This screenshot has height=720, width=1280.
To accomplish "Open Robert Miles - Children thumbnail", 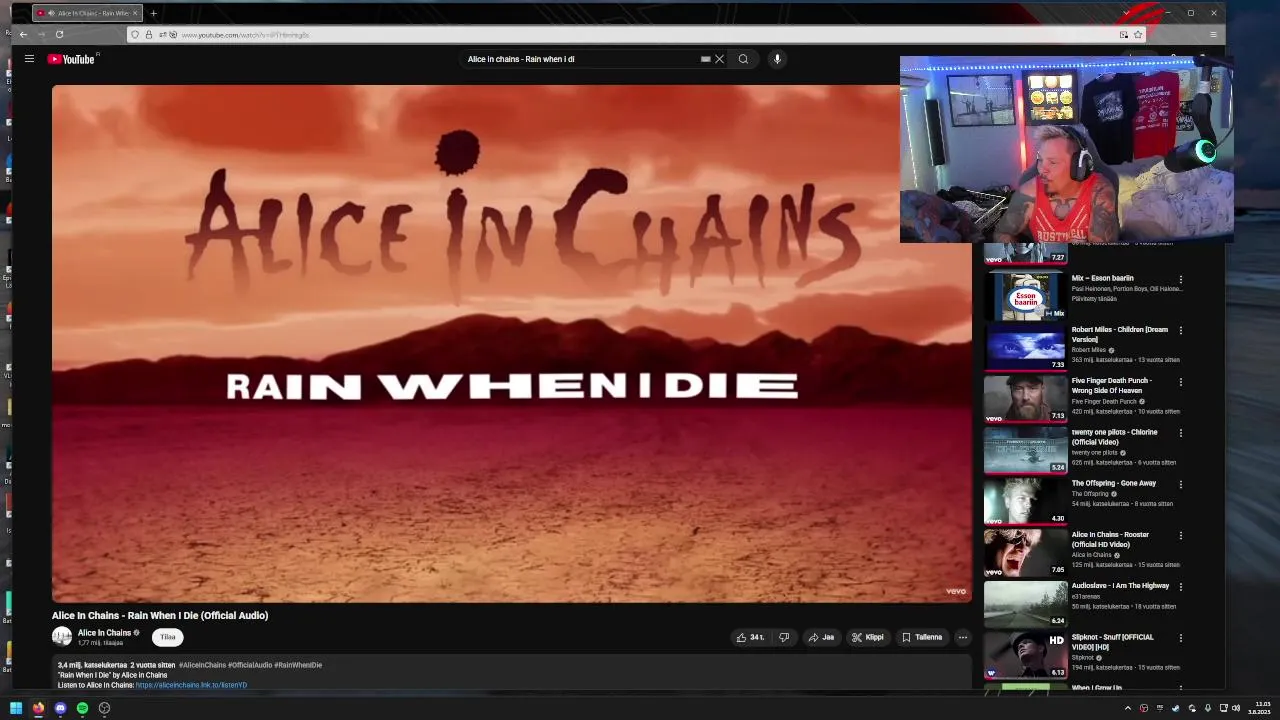I will click(1025, 346).
